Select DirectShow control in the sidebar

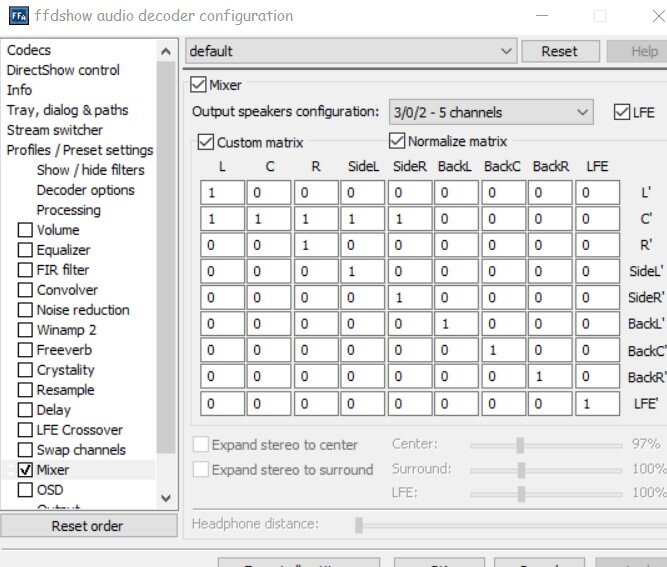pyautogui.click(x=63, y=70)
